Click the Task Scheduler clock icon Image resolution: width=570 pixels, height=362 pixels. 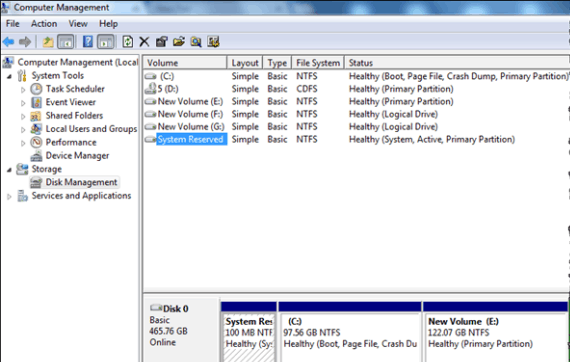coord(36,89)
